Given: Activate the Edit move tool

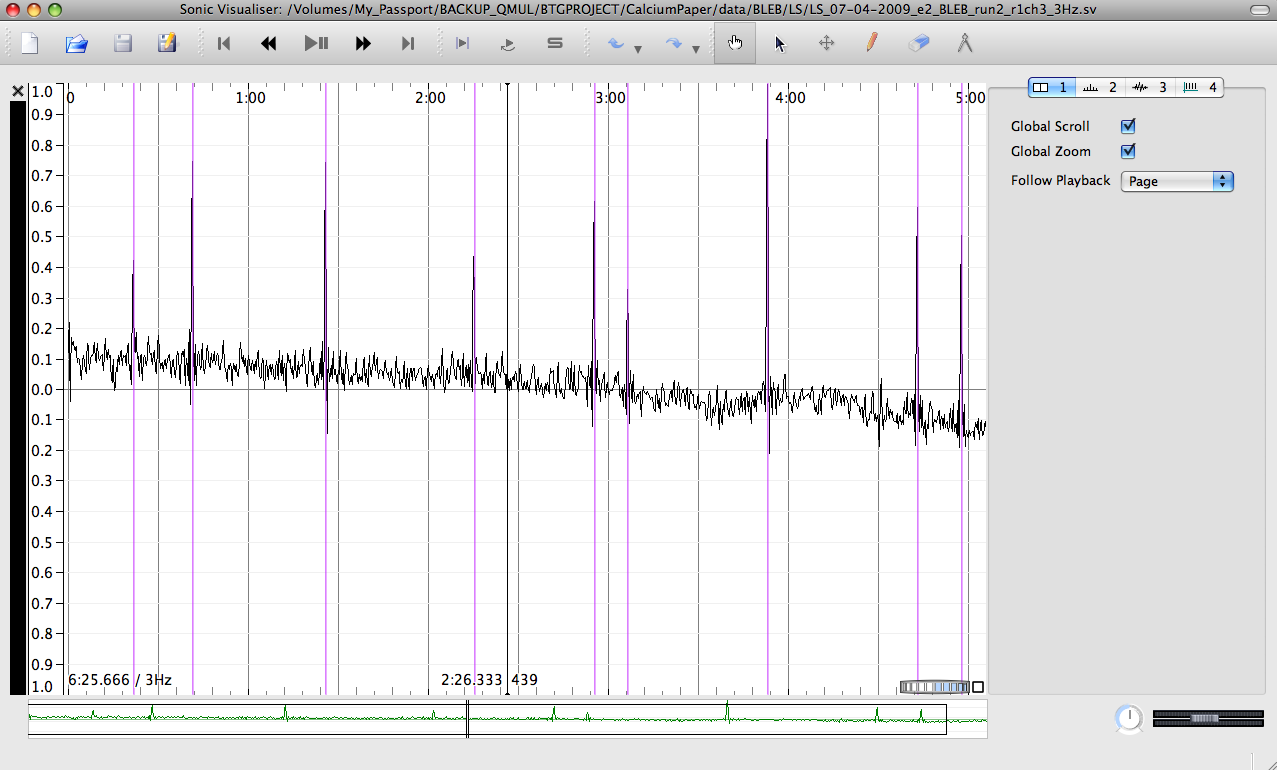Looking at the screenshot, I should [x=826, y=43].
